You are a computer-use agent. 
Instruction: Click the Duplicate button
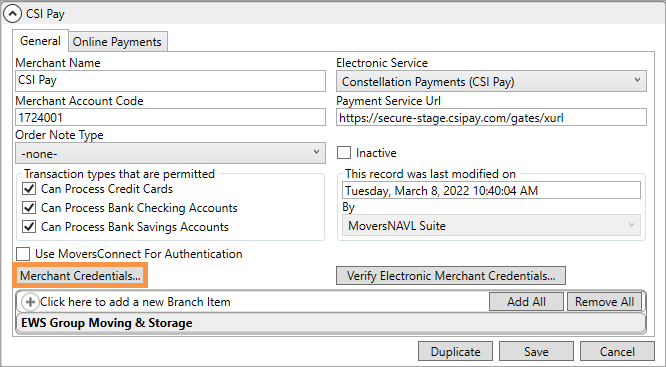click(x=455, y=352)
